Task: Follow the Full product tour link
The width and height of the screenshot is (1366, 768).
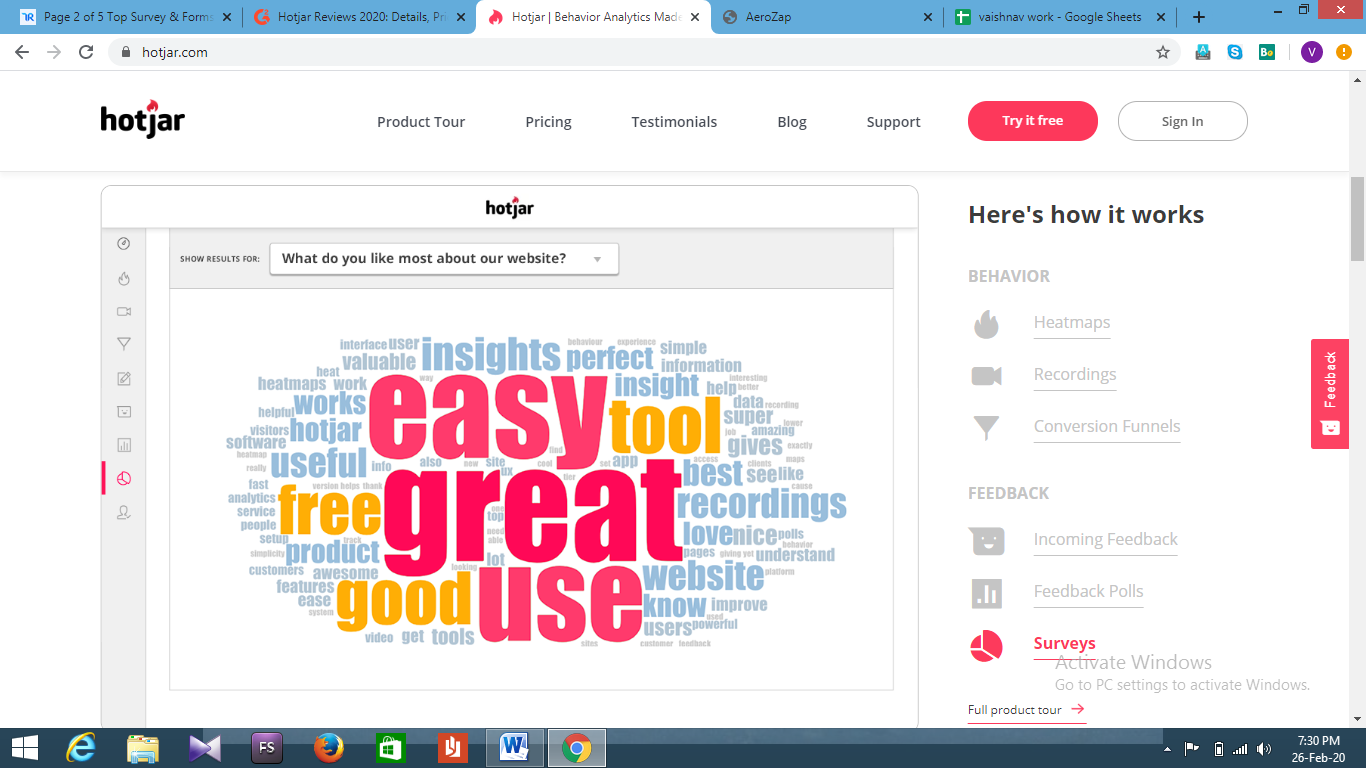Action: pos(1026,710)
